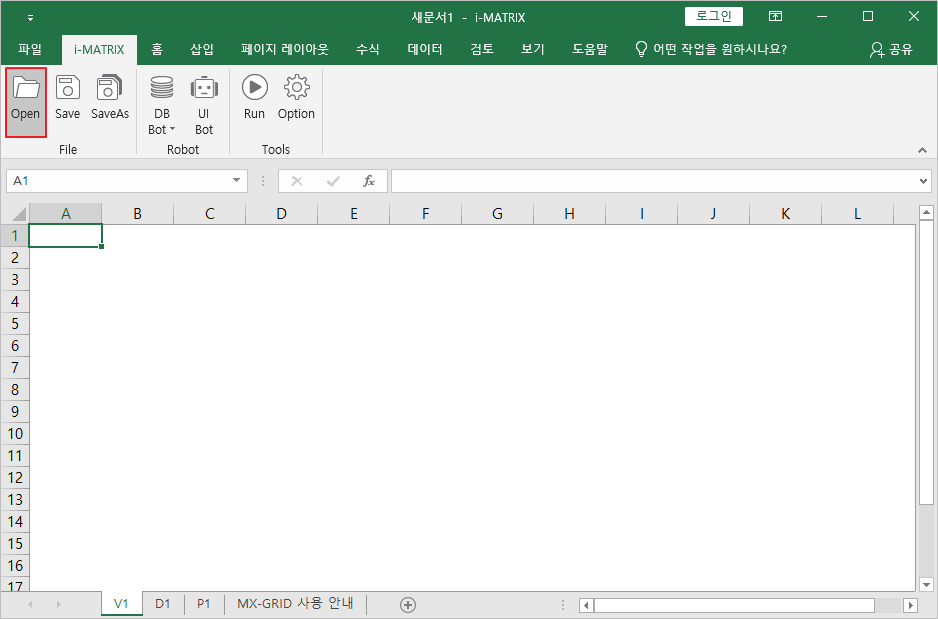Click the vertical scrollbar down arrow
The image size is (938, 619).
[927, 584]
